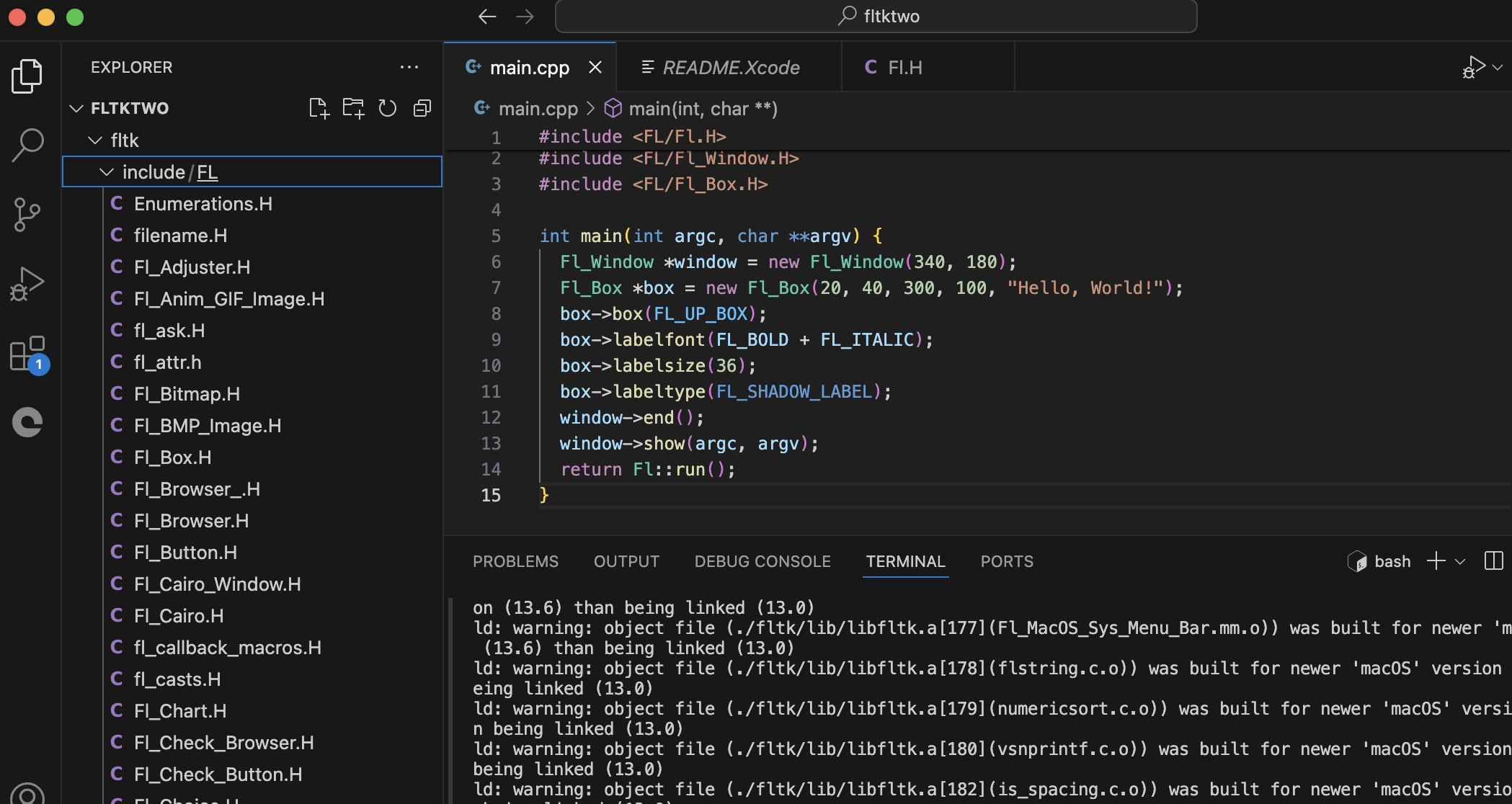Switch to the Fl.H editor tab

[928, 67]
